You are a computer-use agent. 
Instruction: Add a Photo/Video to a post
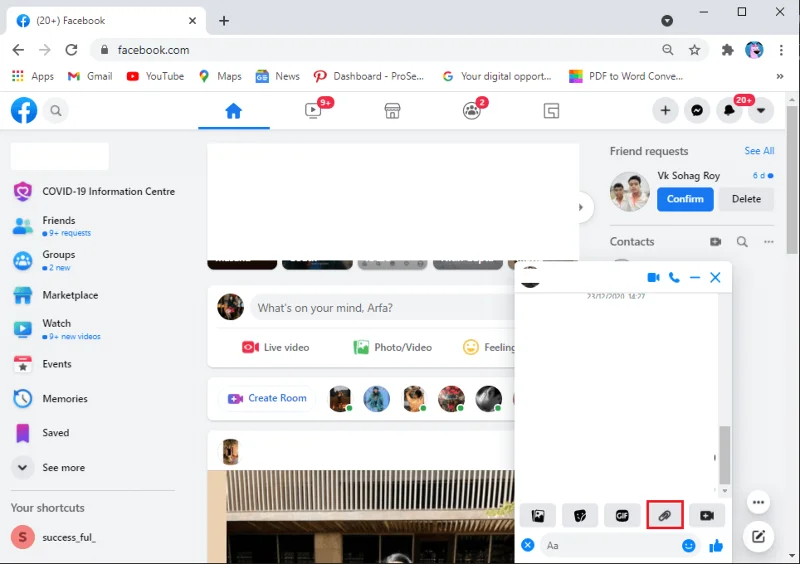393,348
